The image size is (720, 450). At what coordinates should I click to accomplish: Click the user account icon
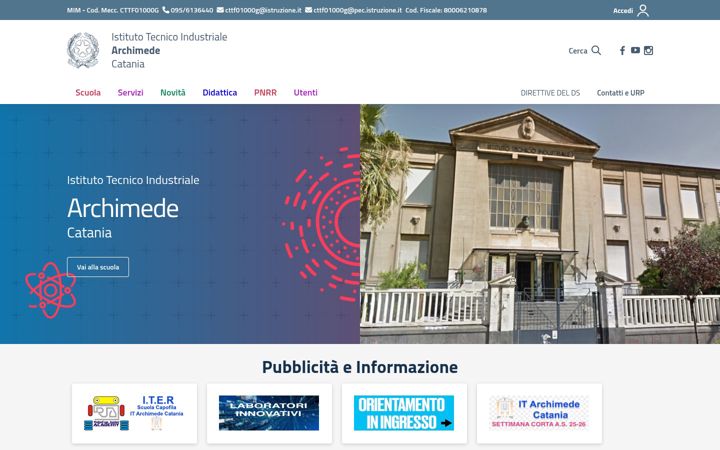[643, 10]
